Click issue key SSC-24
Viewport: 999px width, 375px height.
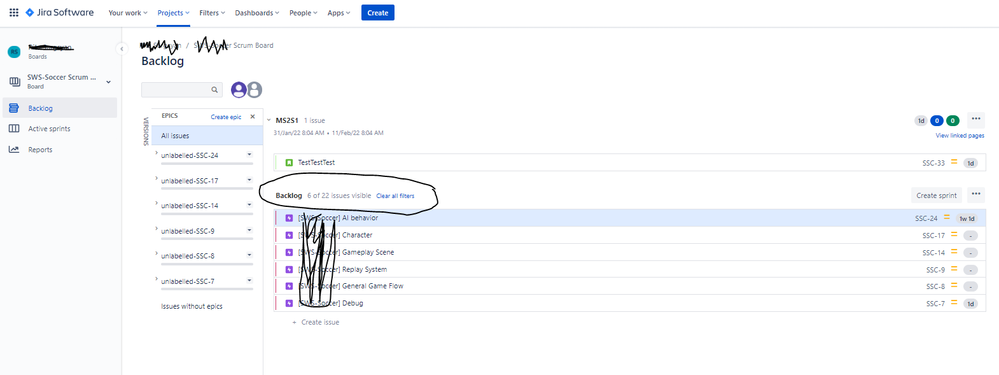(926, 218)
